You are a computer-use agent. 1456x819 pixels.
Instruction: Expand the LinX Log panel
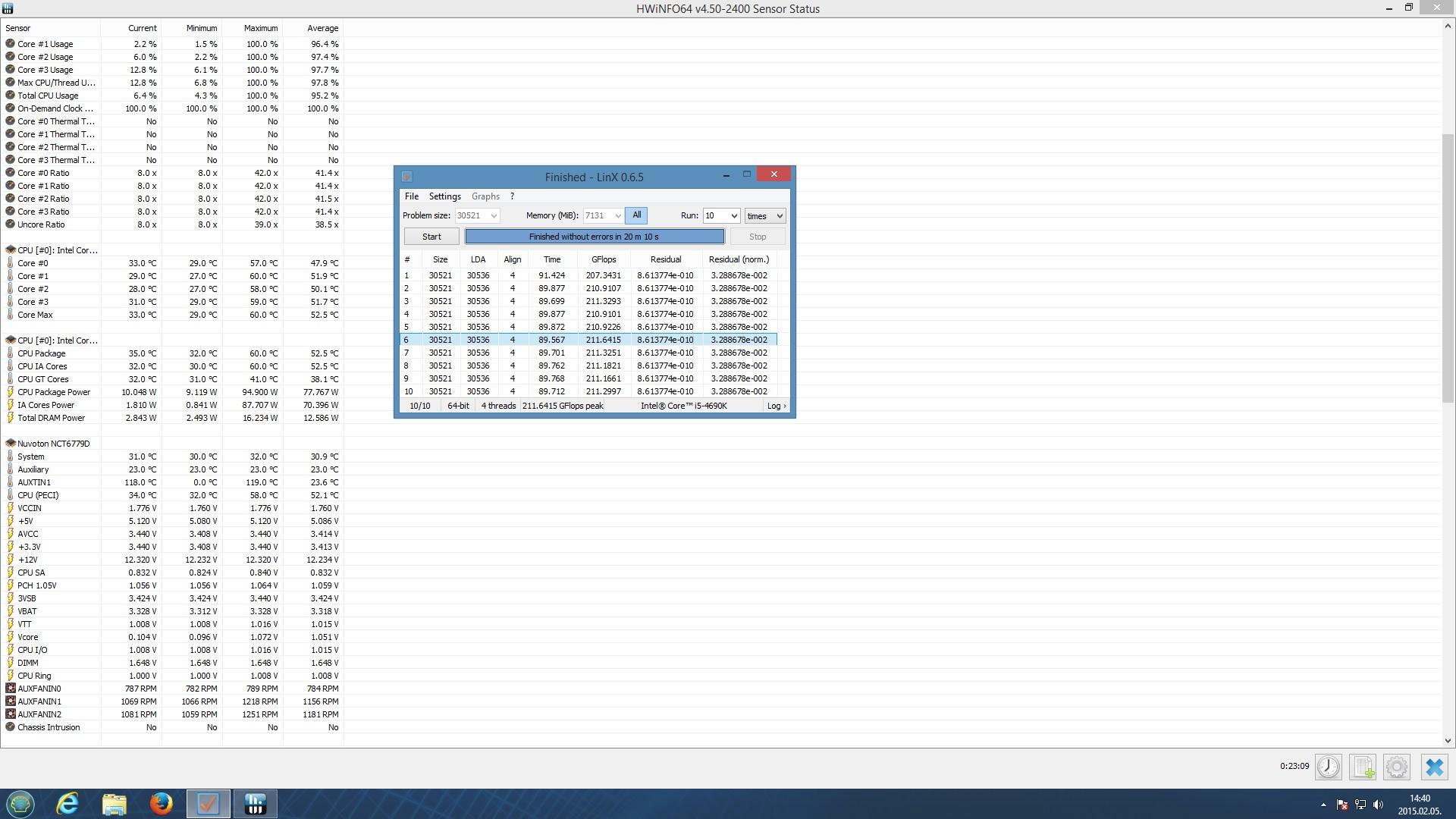(776, 406)
